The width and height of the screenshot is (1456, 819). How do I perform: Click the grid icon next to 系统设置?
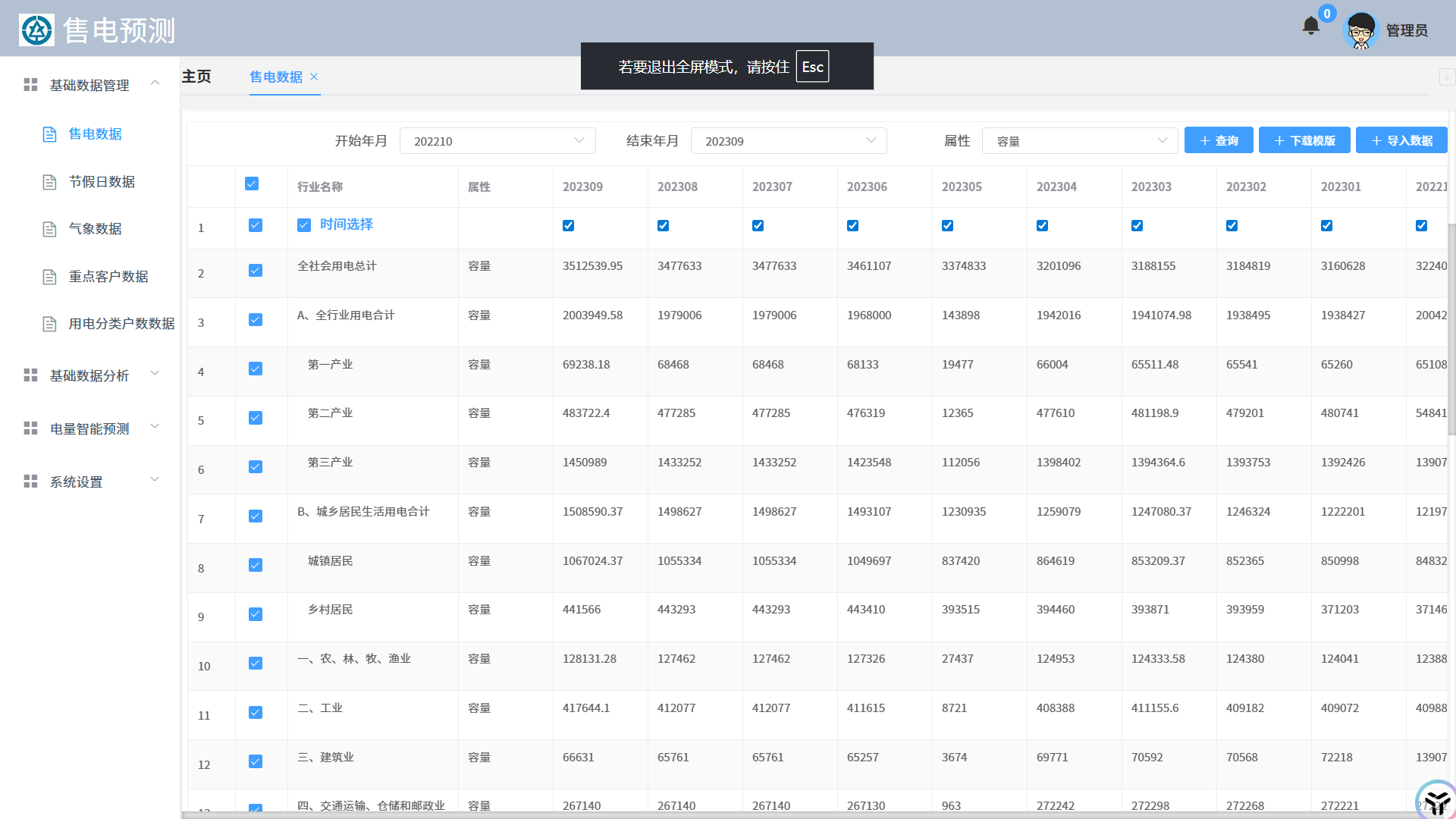(x=30, y=482)
